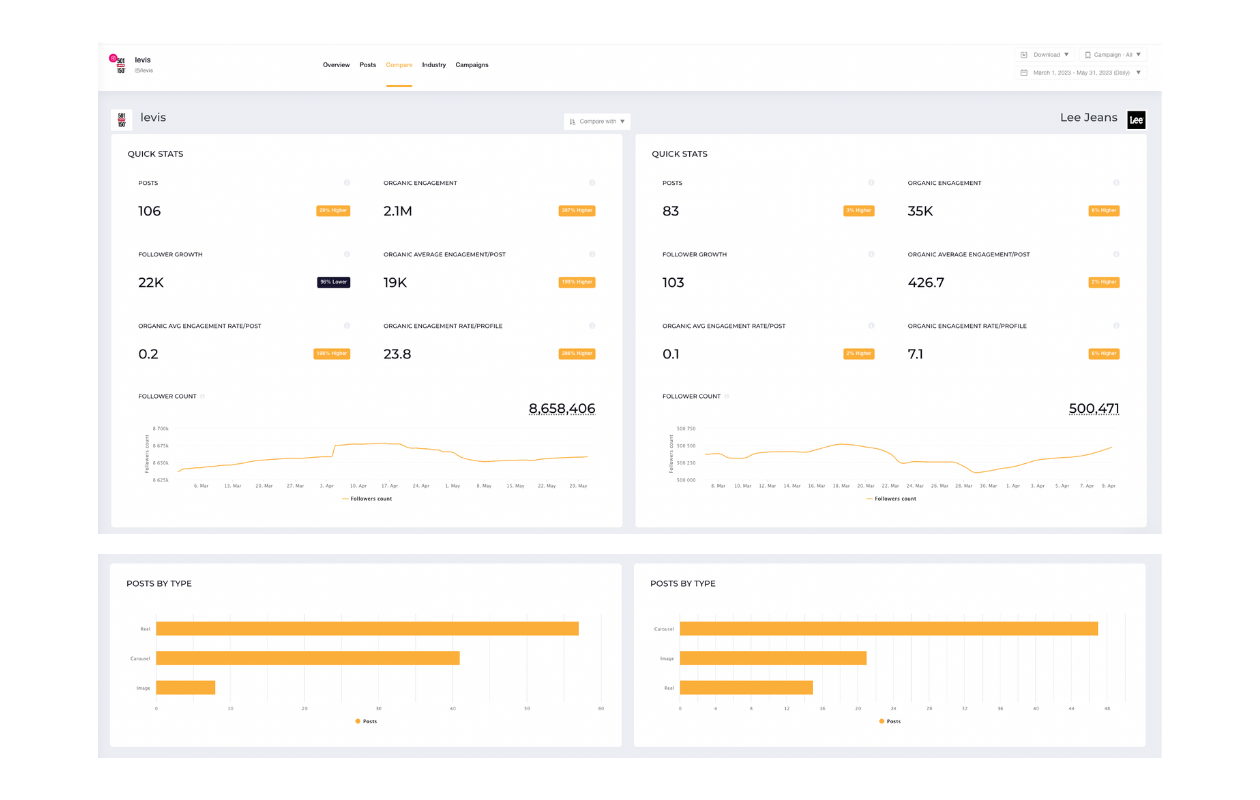Toggle Followers count legend in levis chart
This screenshot has height=800, width=1260.
(367, 498)
